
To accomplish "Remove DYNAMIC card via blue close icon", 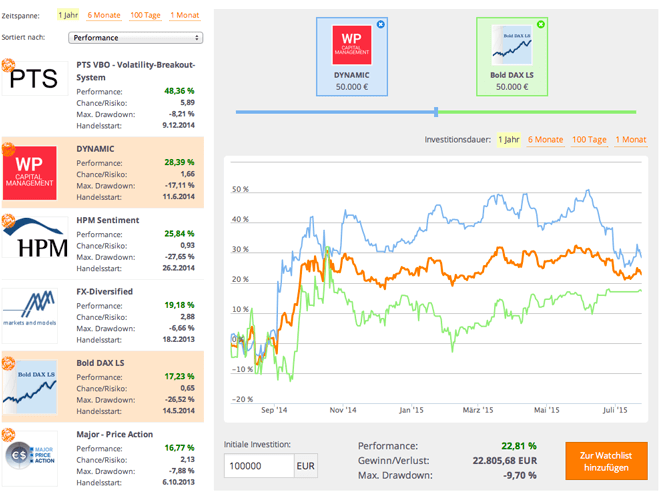I will 381,24.
